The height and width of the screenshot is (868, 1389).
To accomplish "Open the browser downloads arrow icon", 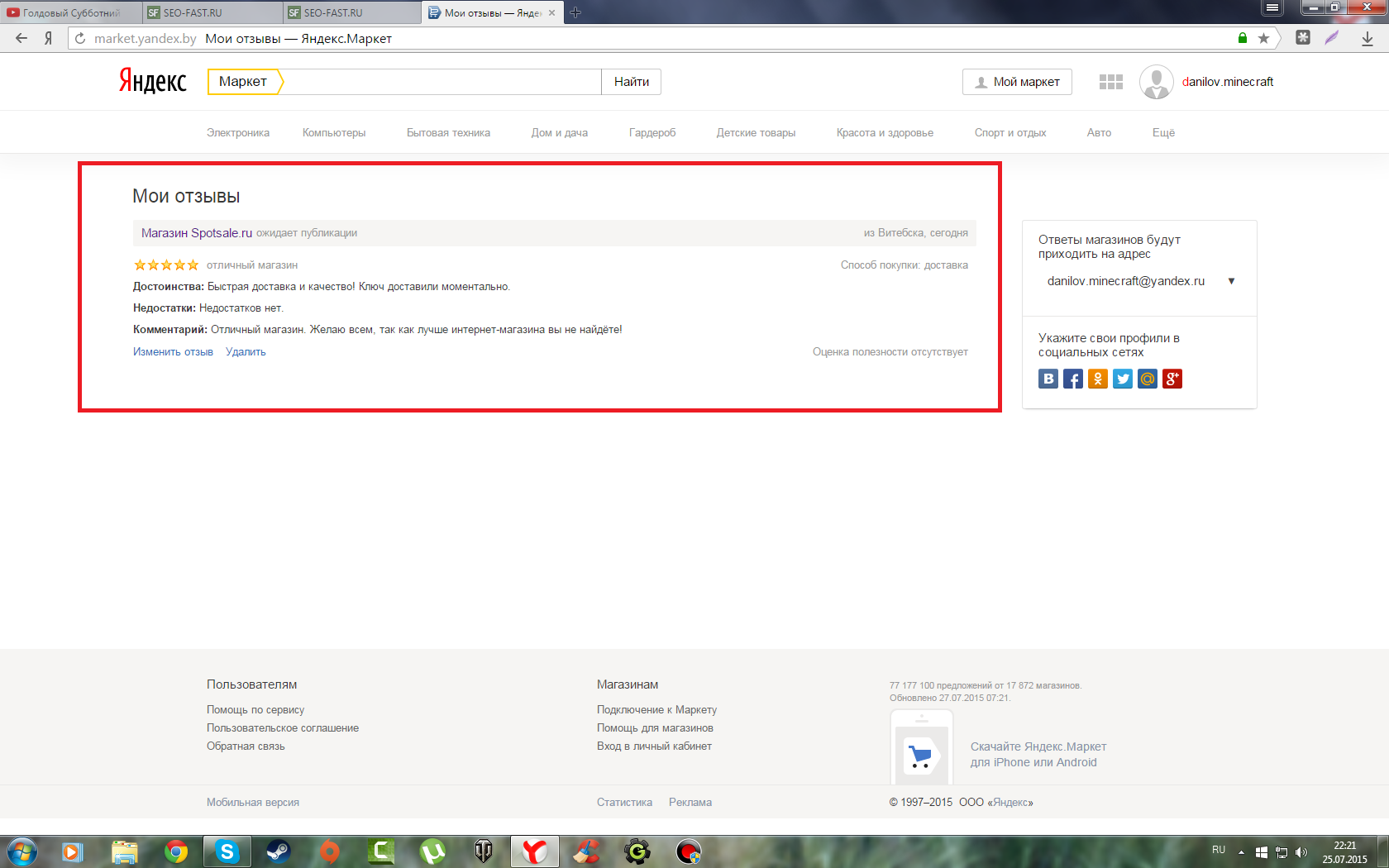I will pos(1368,38).
